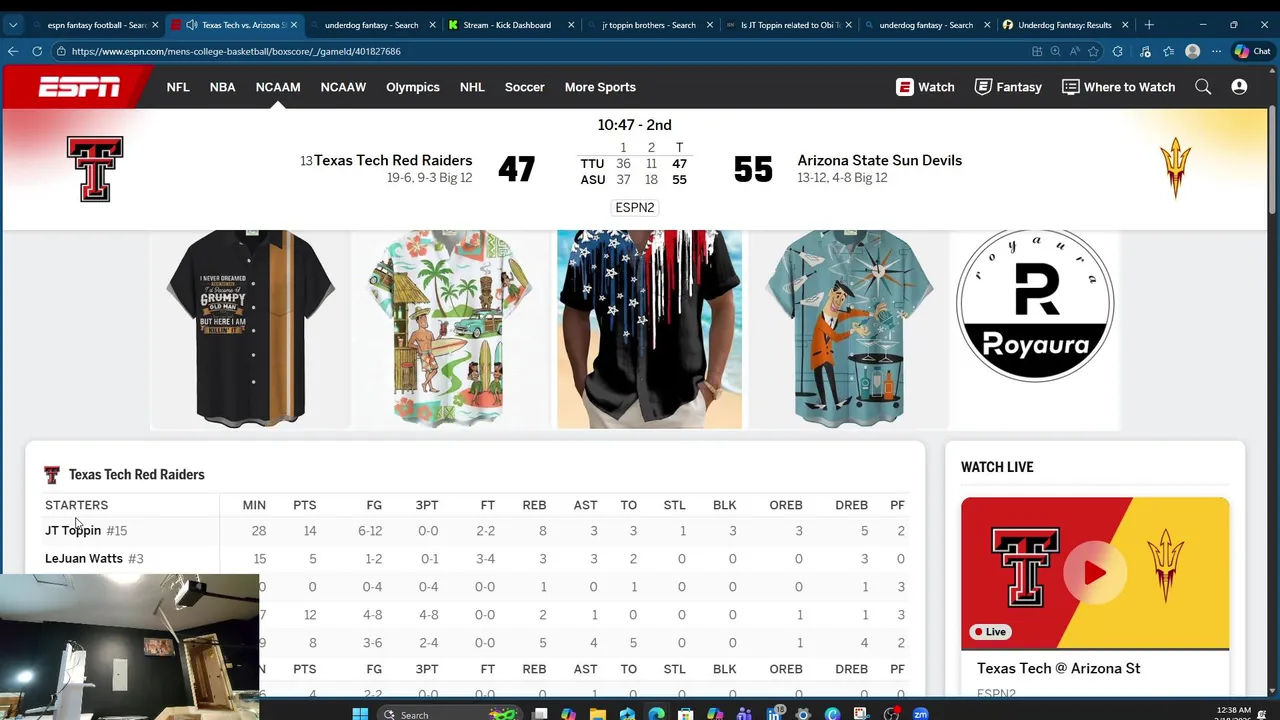Click the browser profile avatar
This screenshot has width=1280, height=720.
(x=1192, y=51)
